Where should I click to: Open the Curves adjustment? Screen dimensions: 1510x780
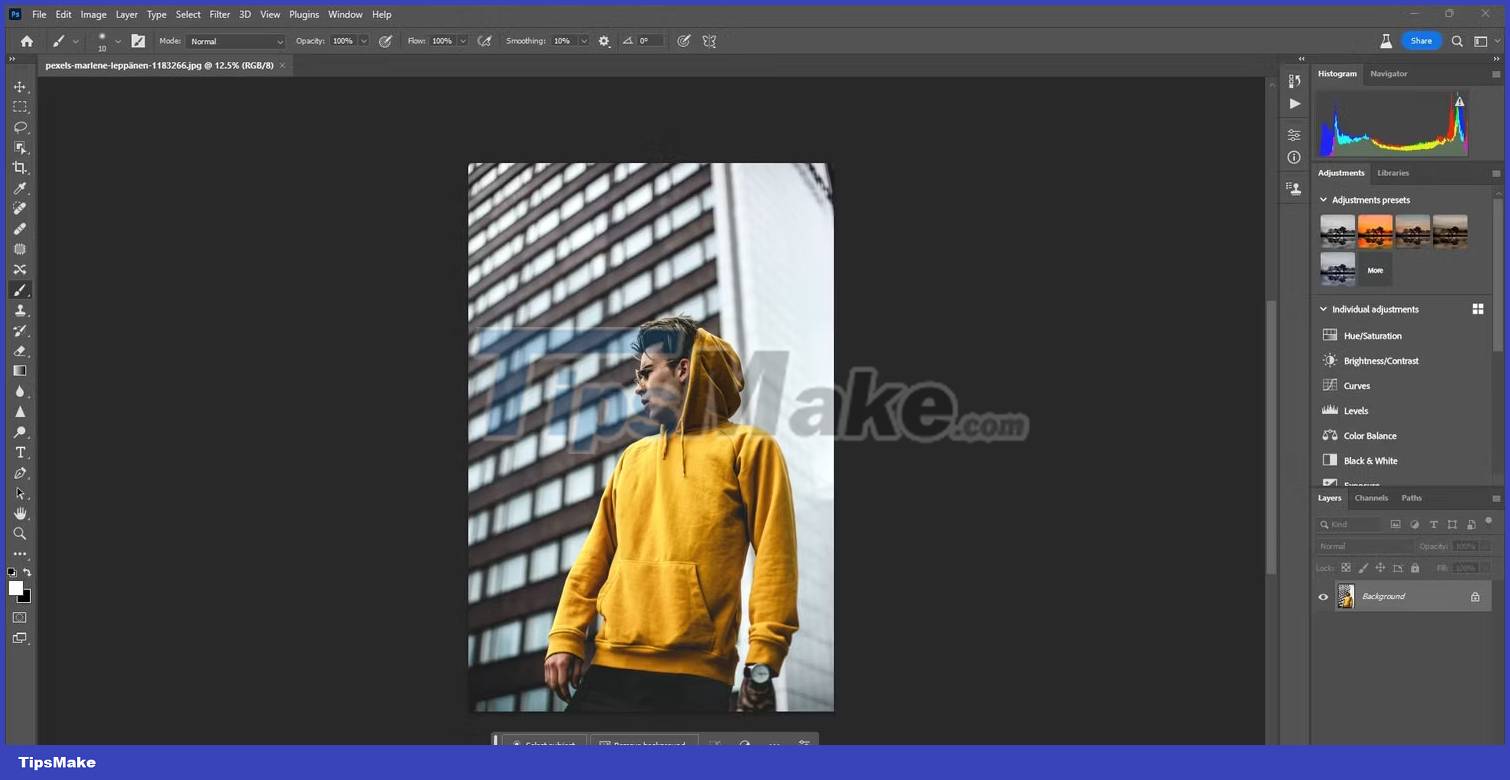1356,386
